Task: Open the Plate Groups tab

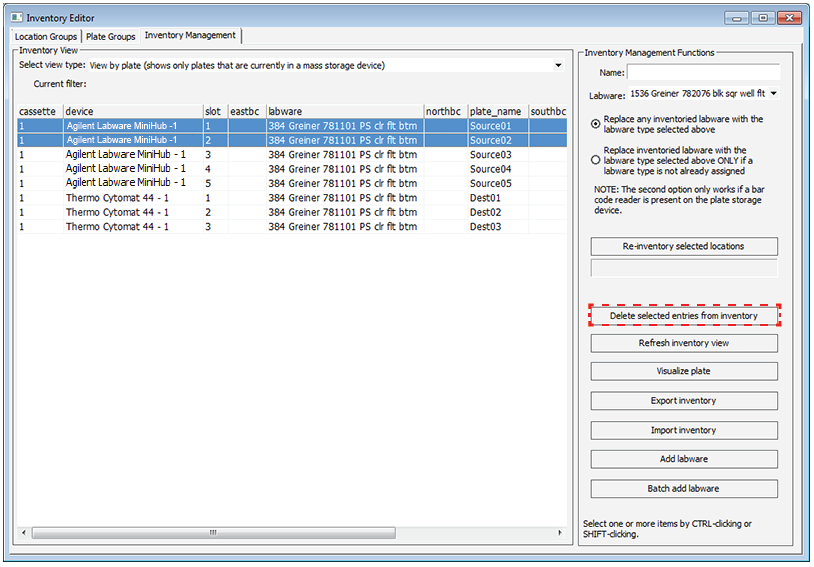Action: coord(110,37)
